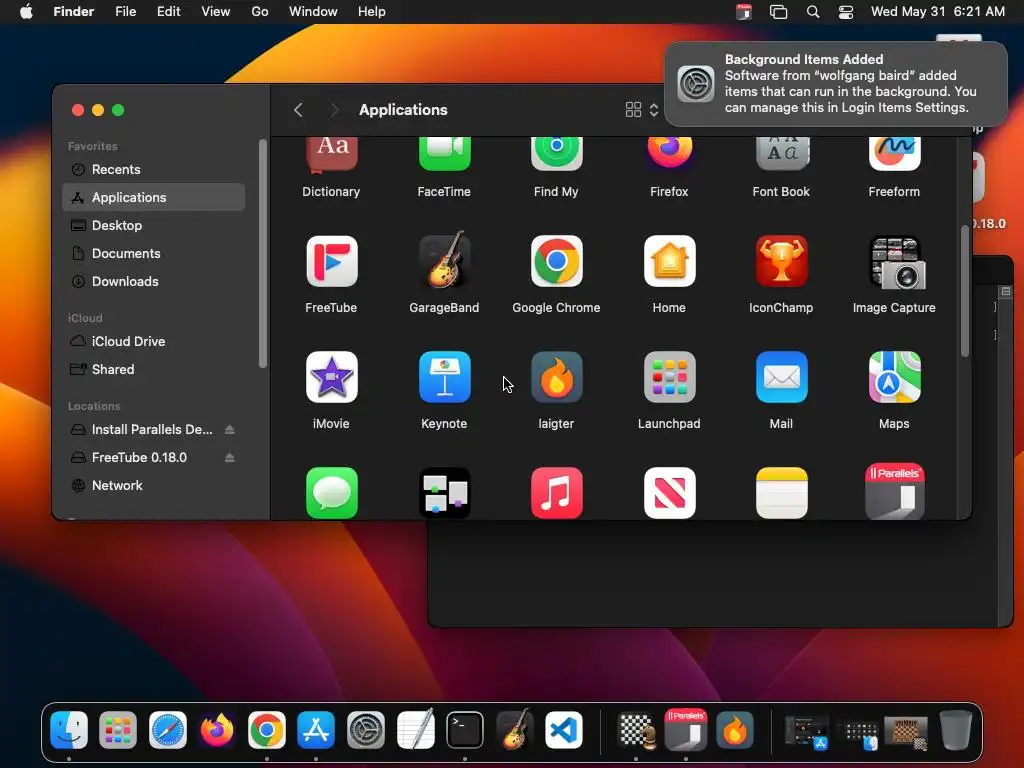Viewport: 1024px width, 768px height.
Task: Select the laigter flame icon in Applications
Action: [x=556, y=377]
